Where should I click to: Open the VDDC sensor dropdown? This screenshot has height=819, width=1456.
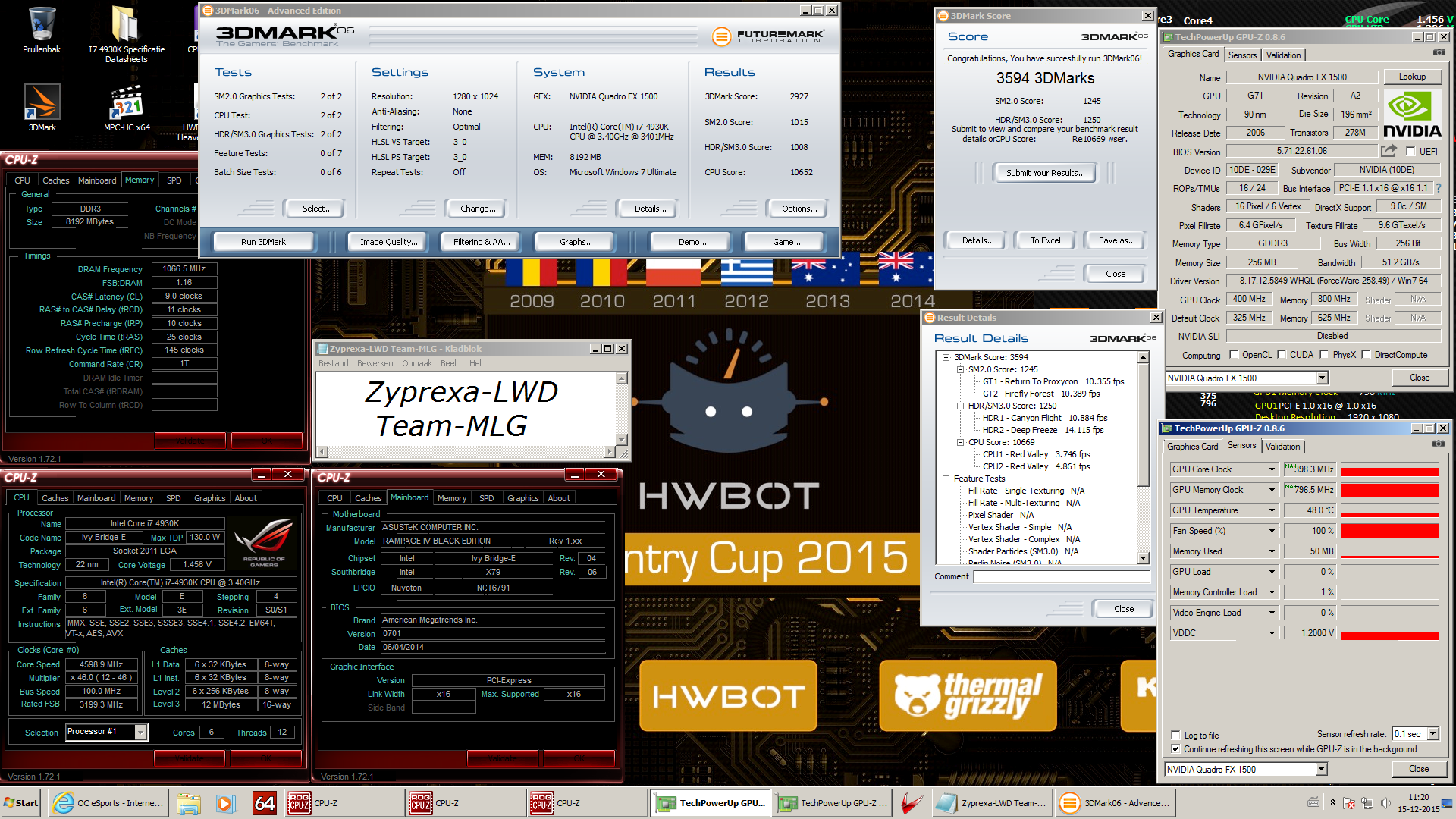[1272, 633]
